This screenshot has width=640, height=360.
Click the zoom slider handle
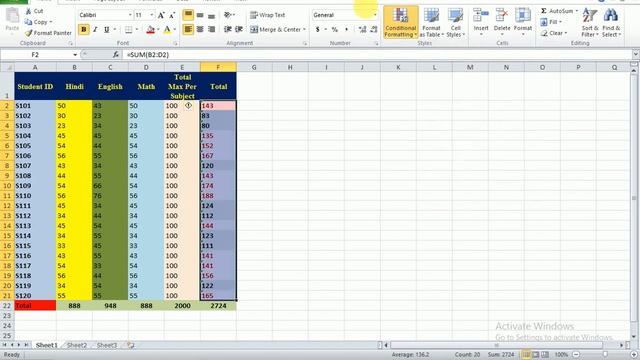tap(605, 355)
